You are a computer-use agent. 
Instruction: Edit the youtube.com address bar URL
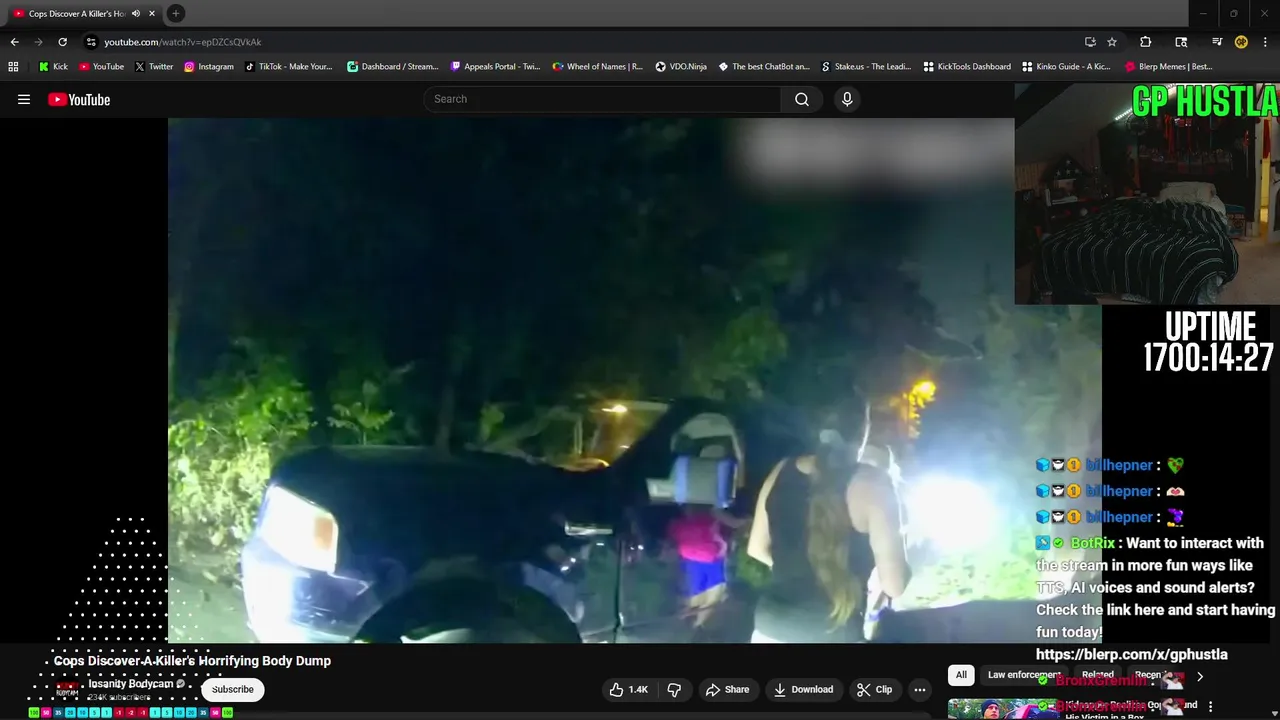click(x=183, y=42)
